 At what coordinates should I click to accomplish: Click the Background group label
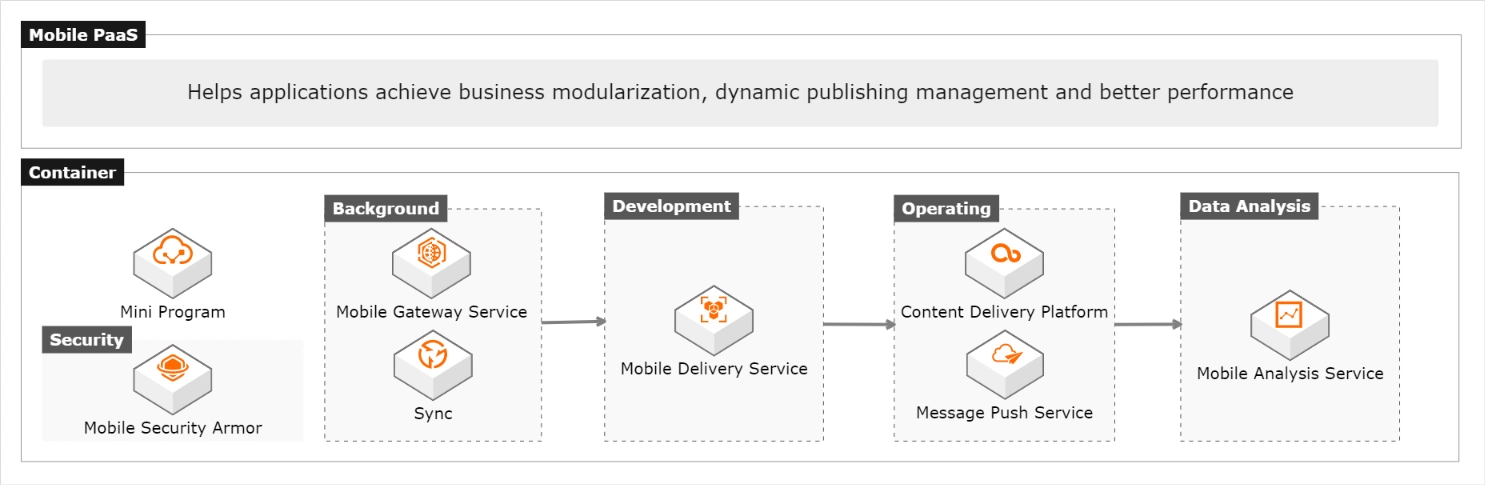[x=386, y=208]
